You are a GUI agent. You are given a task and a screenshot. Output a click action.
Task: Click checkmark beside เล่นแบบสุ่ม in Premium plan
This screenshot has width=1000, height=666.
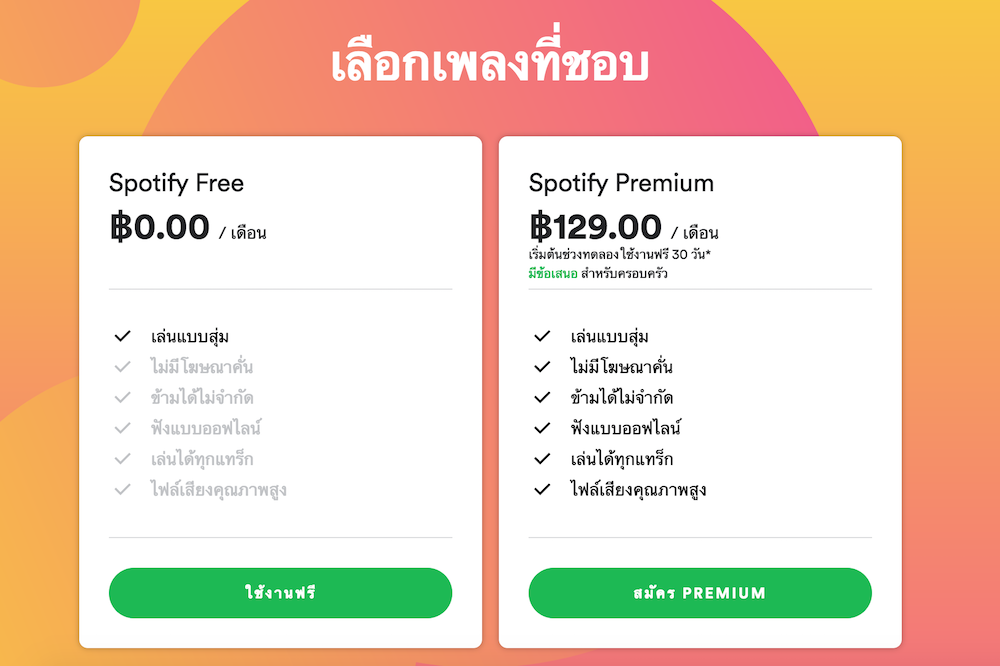tap(543, 336)
